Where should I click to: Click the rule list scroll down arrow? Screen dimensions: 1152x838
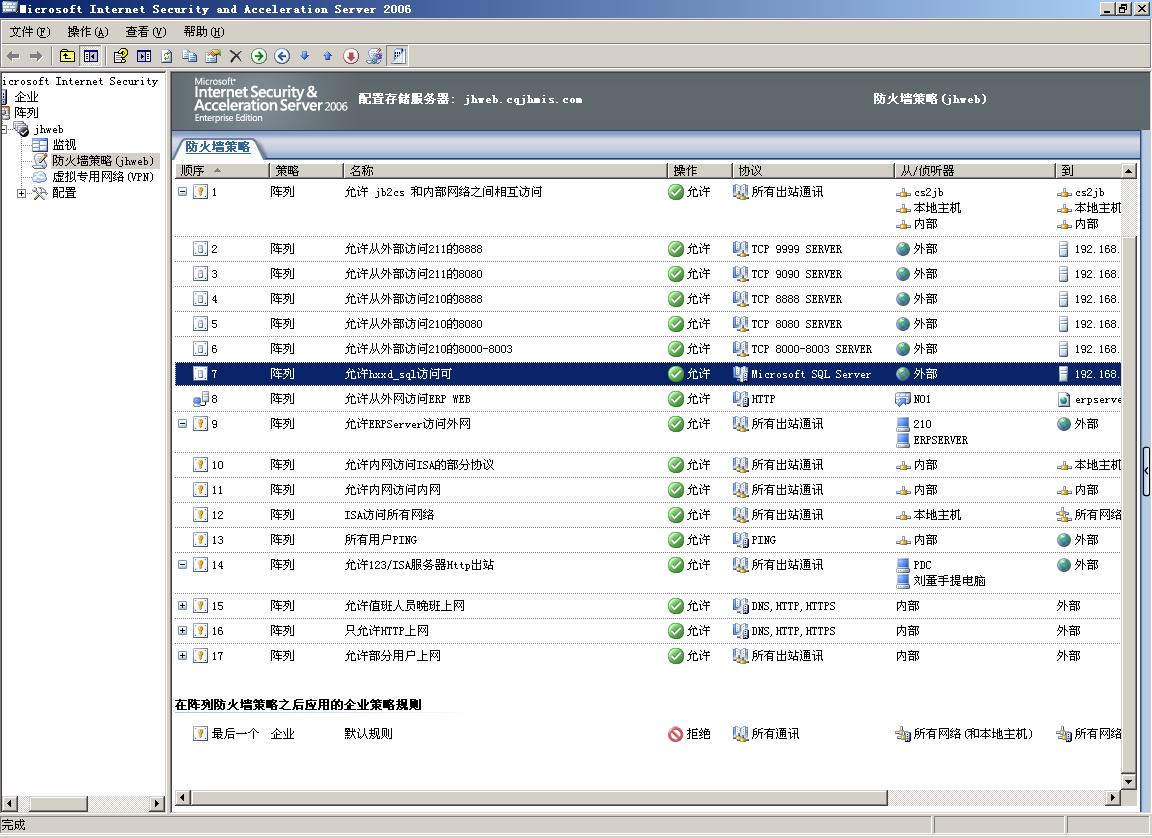[1128, 781]
